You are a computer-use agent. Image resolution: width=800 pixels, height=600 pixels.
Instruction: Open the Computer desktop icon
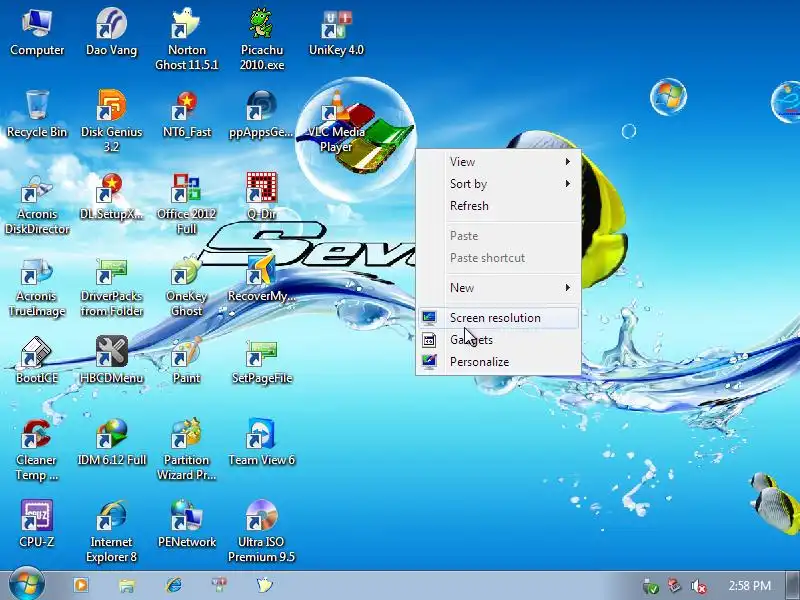(37, 33)
